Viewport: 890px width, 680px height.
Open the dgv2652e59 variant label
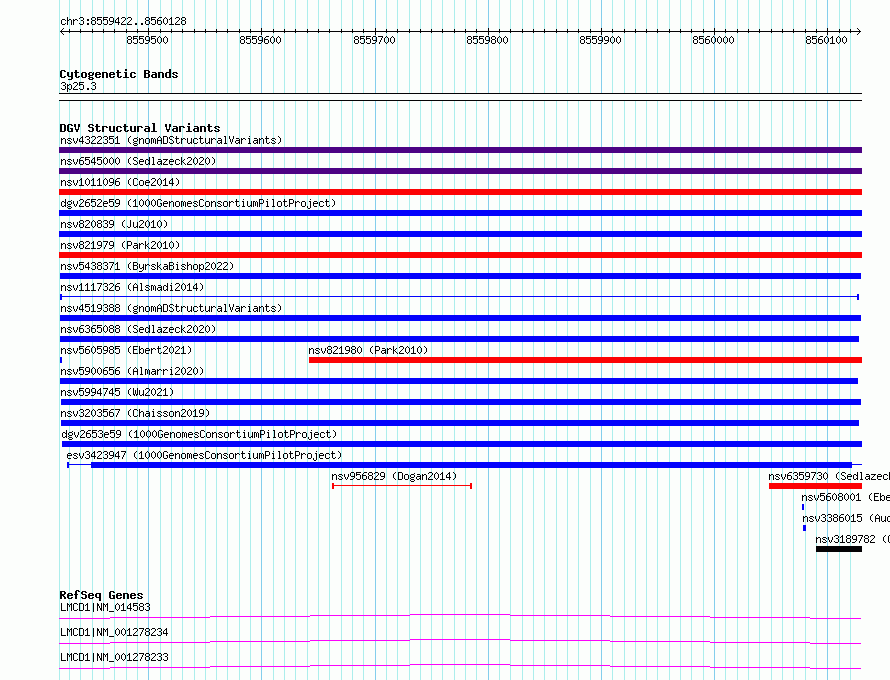(198, 203)
